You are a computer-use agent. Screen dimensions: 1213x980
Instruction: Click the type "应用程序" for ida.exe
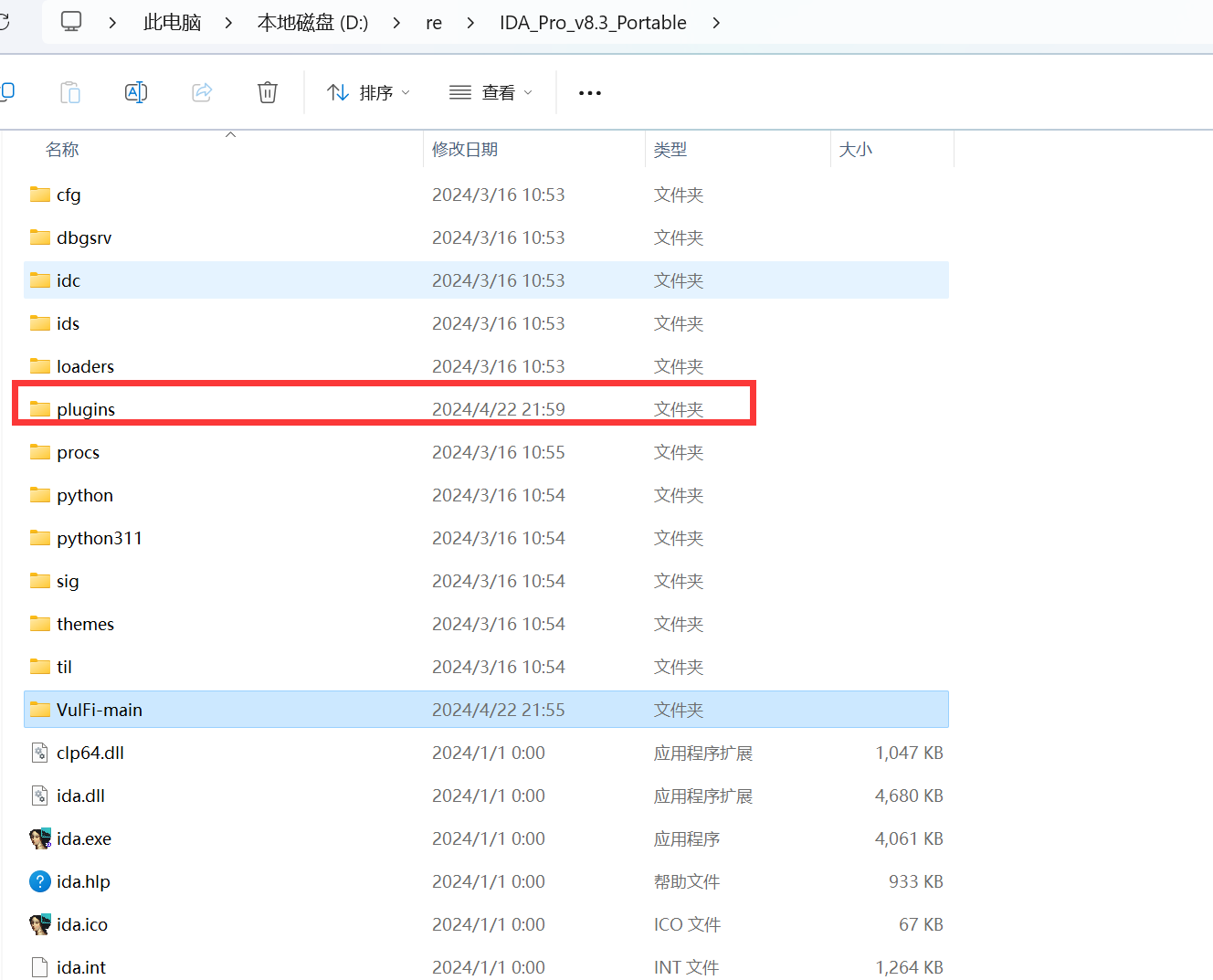coord(687,838)
